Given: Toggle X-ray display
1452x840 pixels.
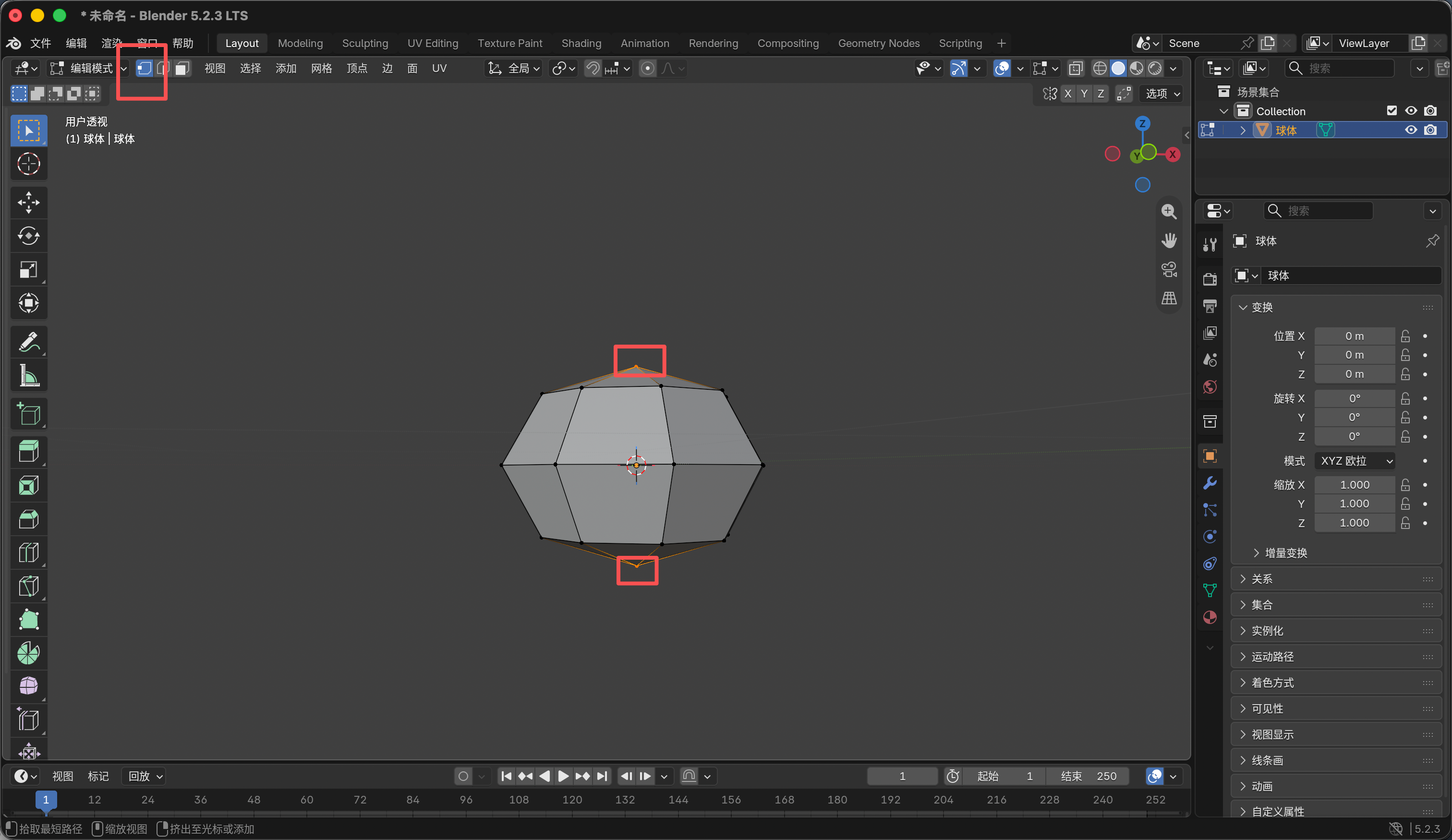Looking at the screenshot, I should coord(1075,69).
